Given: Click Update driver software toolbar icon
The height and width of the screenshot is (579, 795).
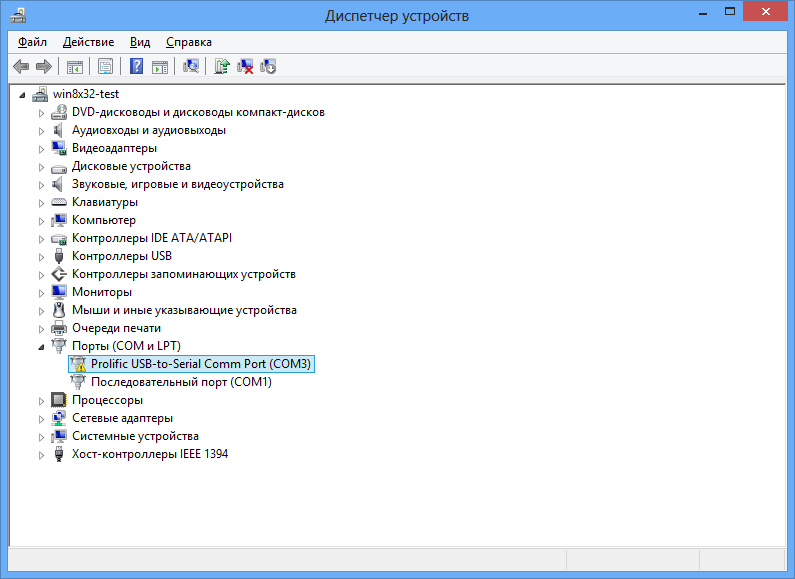Looking at the screenshot, I should pyautogui.click(x=222, y=66).
